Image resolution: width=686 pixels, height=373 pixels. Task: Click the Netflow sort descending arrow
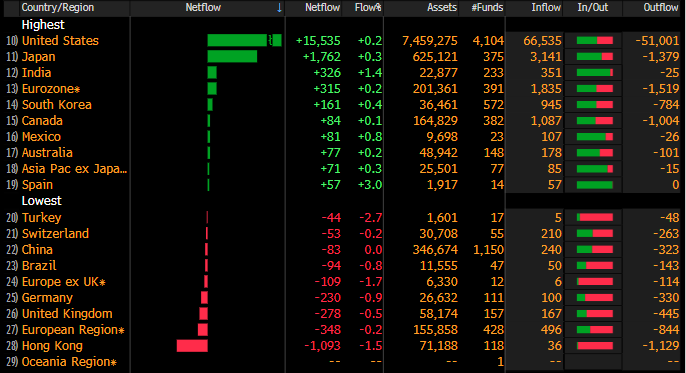coord(279,8)
